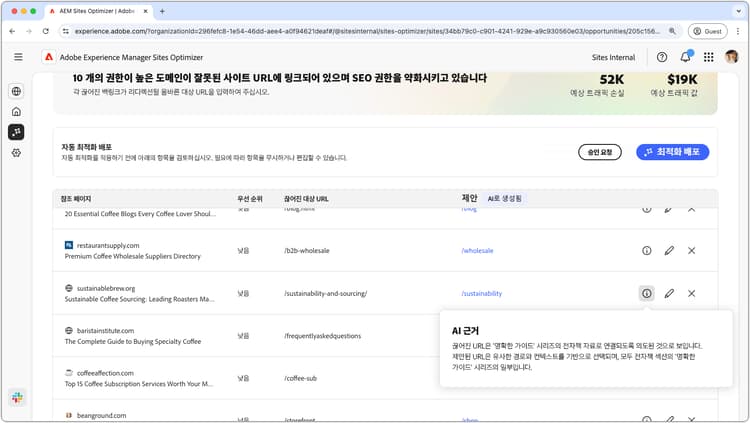The height and width of the screenshot is (423, 750).
Task: Click the 자동 최적화 배포 heading
Action: [x=87, y=147]
